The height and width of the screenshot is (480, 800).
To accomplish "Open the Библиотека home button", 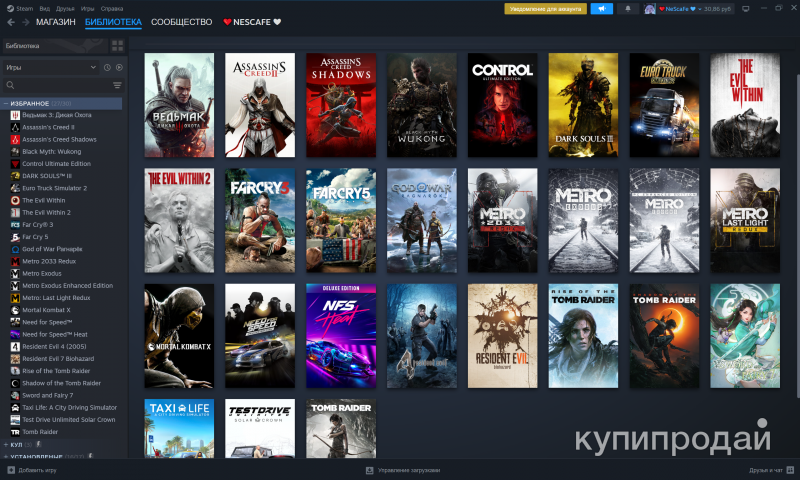I will (x=55, y=46).
